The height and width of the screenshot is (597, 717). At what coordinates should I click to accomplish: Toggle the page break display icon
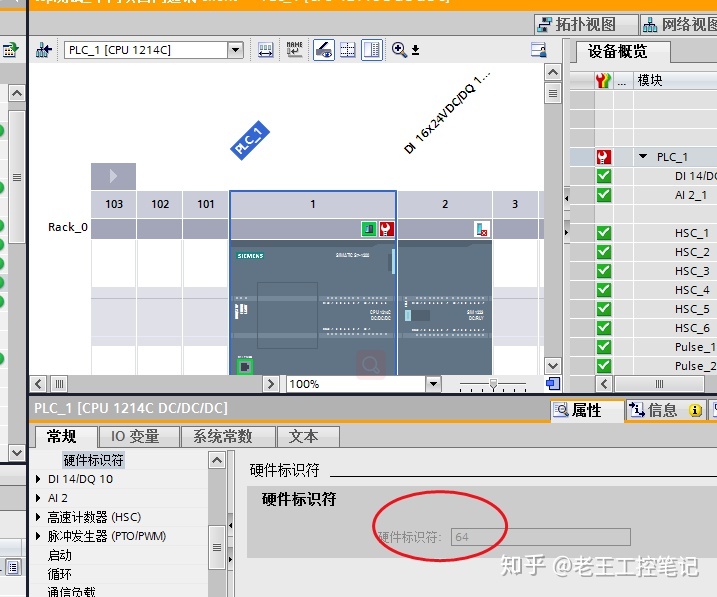[348, 50]
